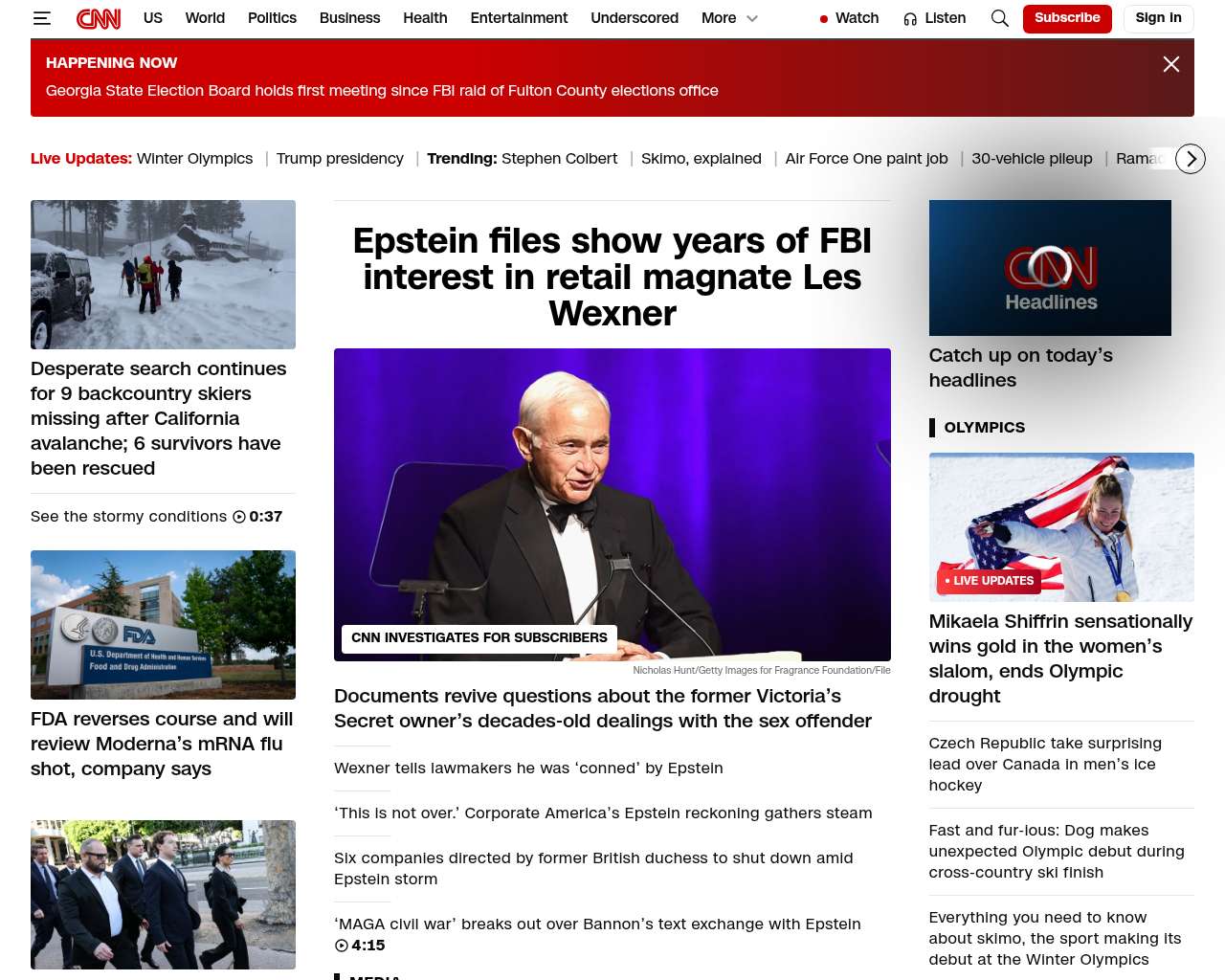The height and width of the screenshot is (980, 1225).
Task: Click the Listen headphones icon
Action: pos(910,18)
